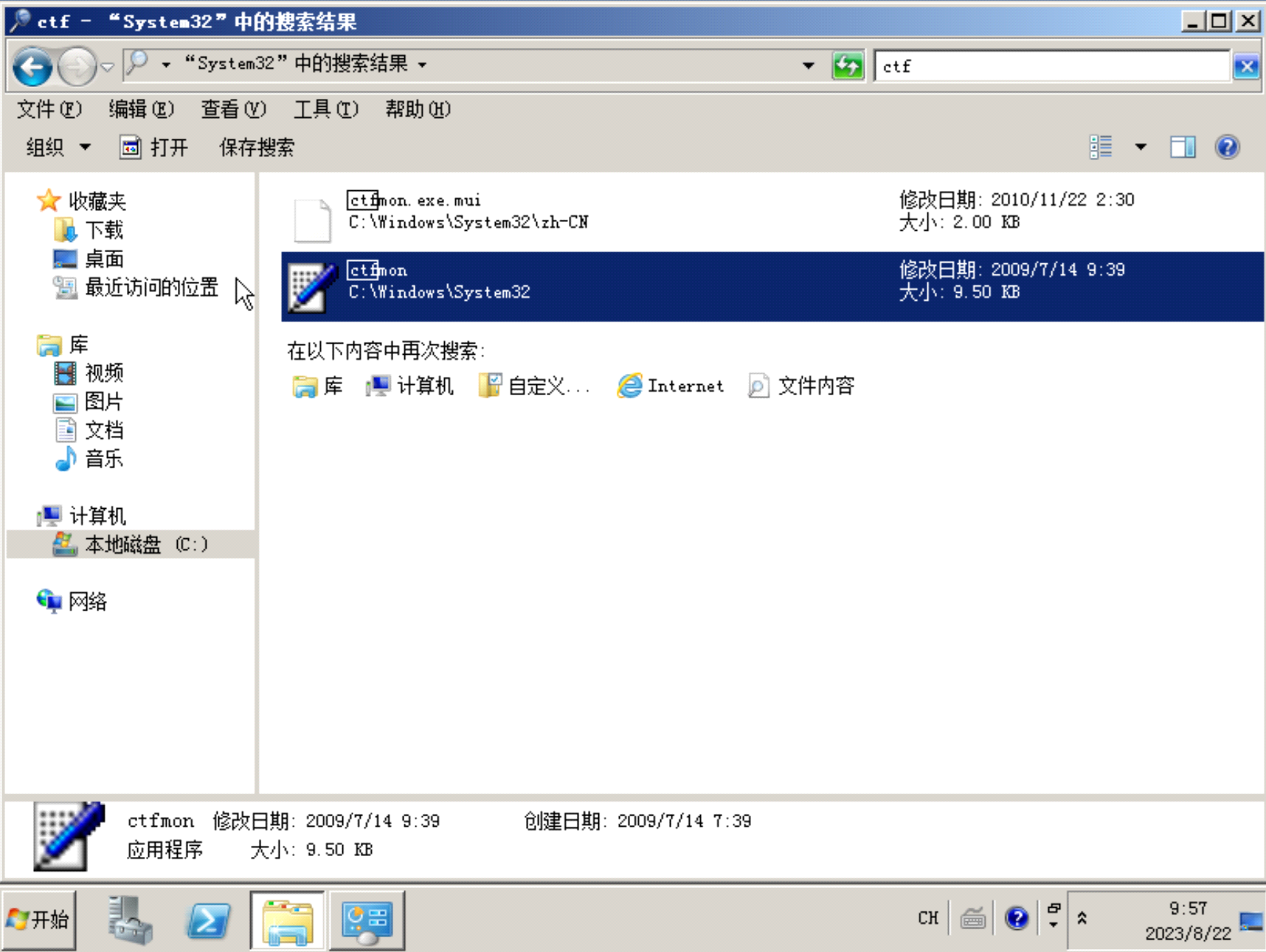Search again in 文件内容
The width and height of the screenshot is (1266, 952).
(801, 386)
